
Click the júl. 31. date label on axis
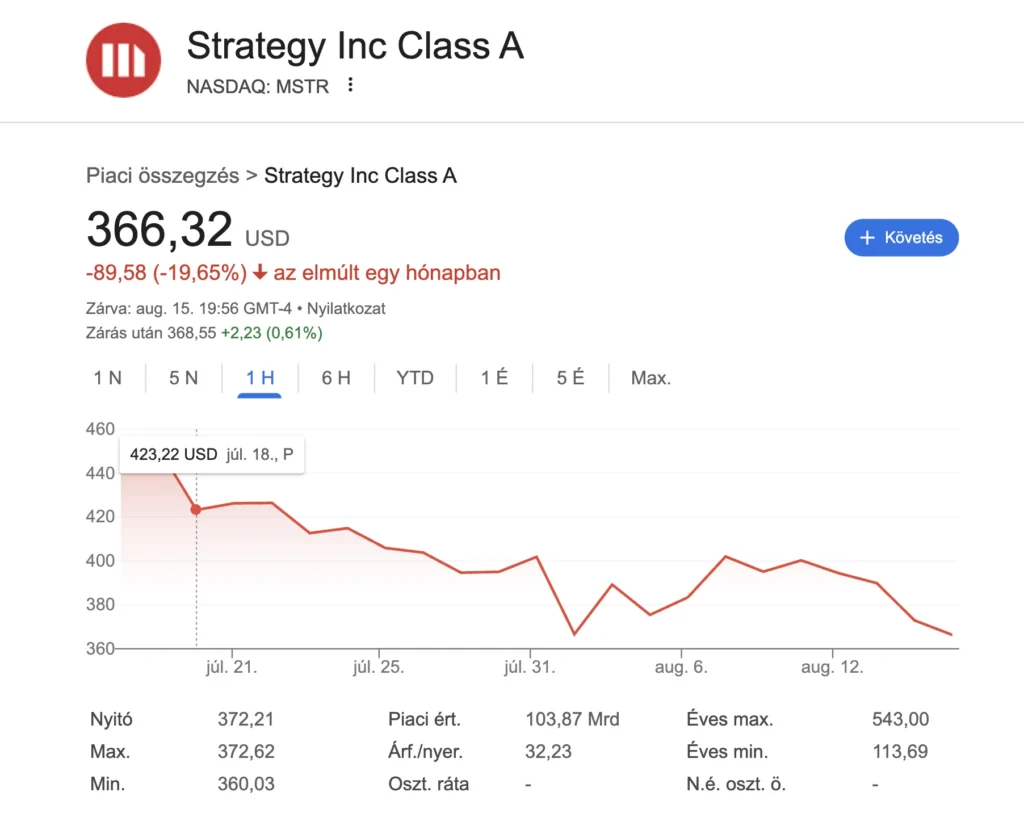(x=528, y=667)
